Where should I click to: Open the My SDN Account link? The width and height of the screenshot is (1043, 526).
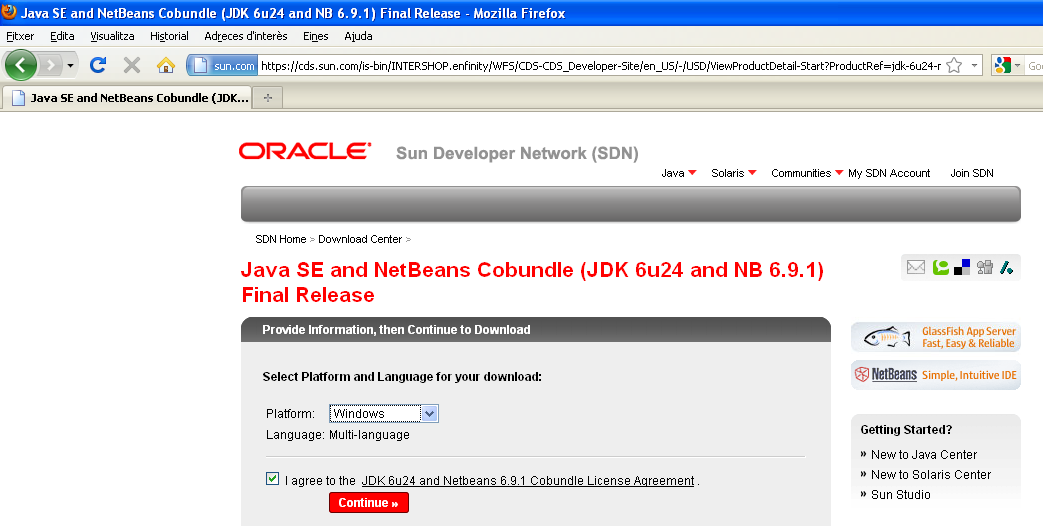coord(889,173)
